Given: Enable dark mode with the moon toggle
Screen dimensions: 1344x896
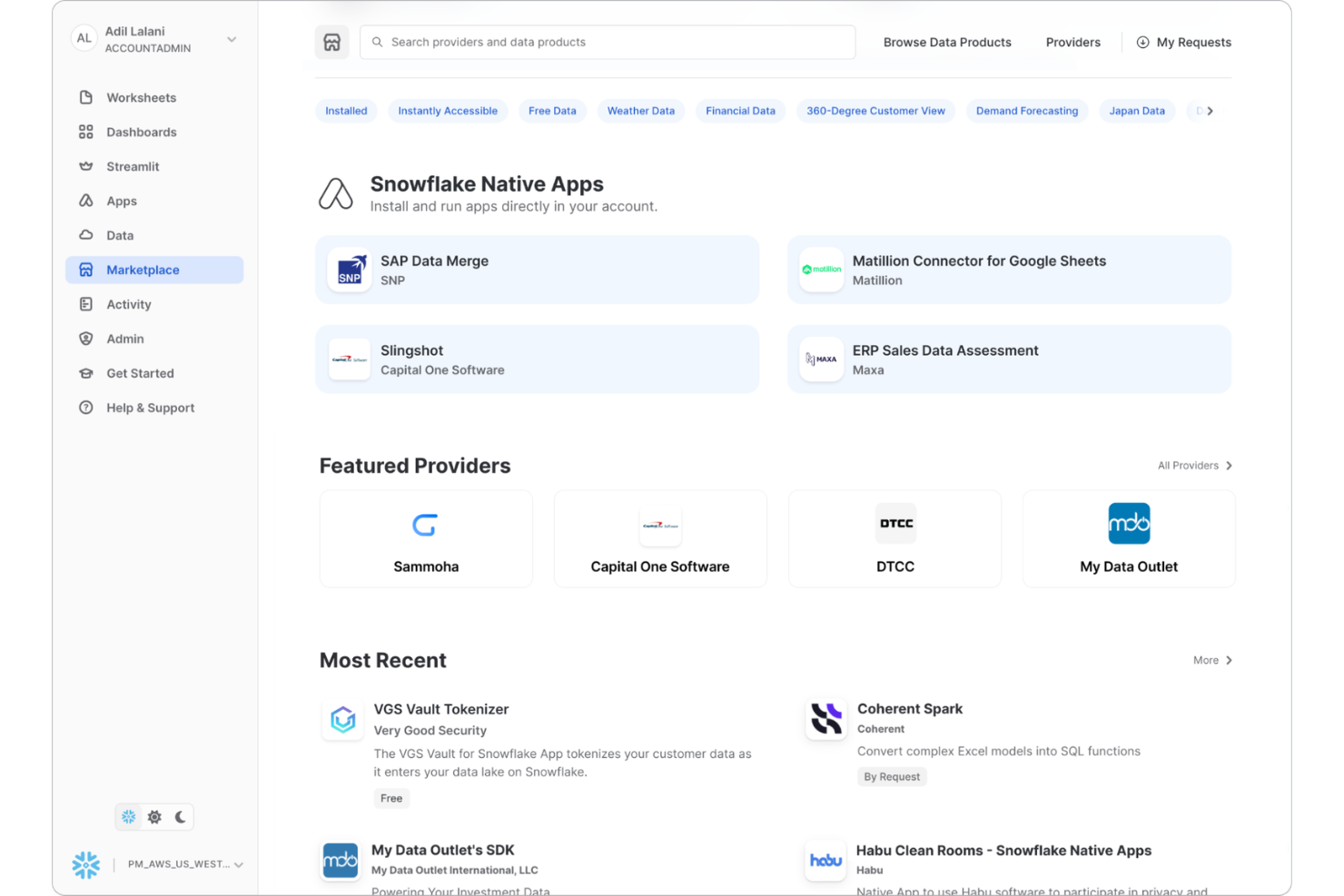Looking at the screenshot, I should coord(181,816).
